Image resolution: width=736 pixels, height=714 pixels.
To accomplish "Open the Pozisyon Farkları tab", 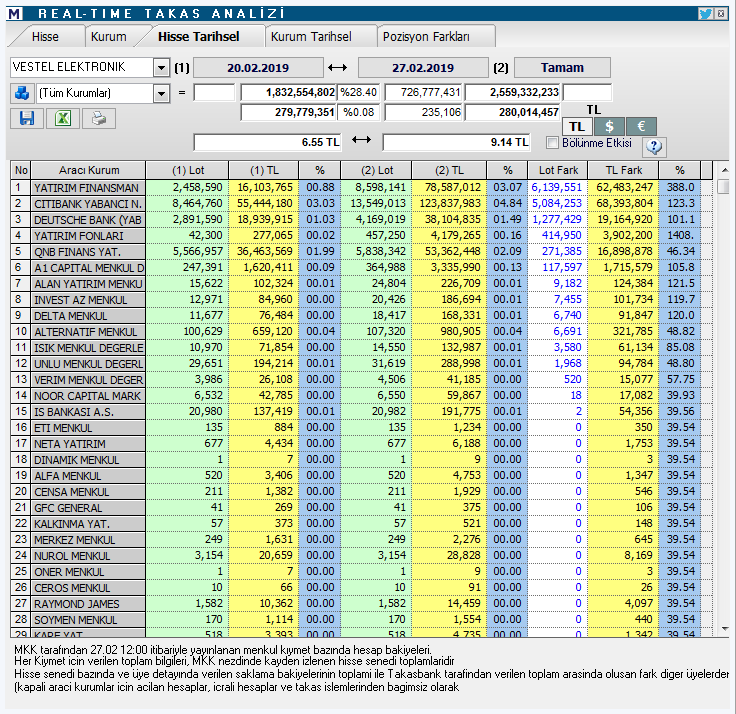I will point(426,37).
